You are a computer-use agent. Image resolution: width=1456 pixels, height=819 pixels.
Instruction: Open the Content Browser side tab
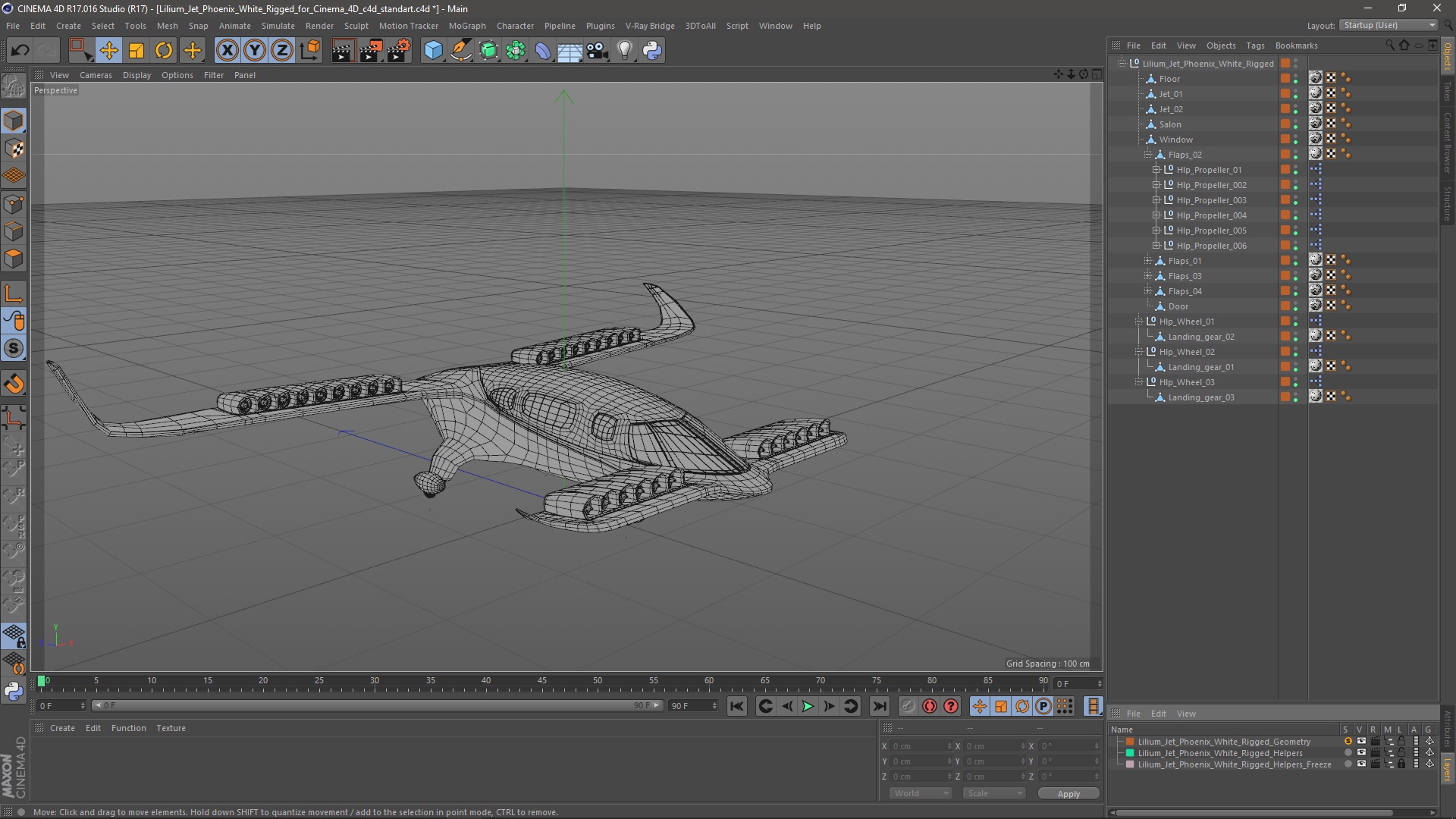[1448, 143]
